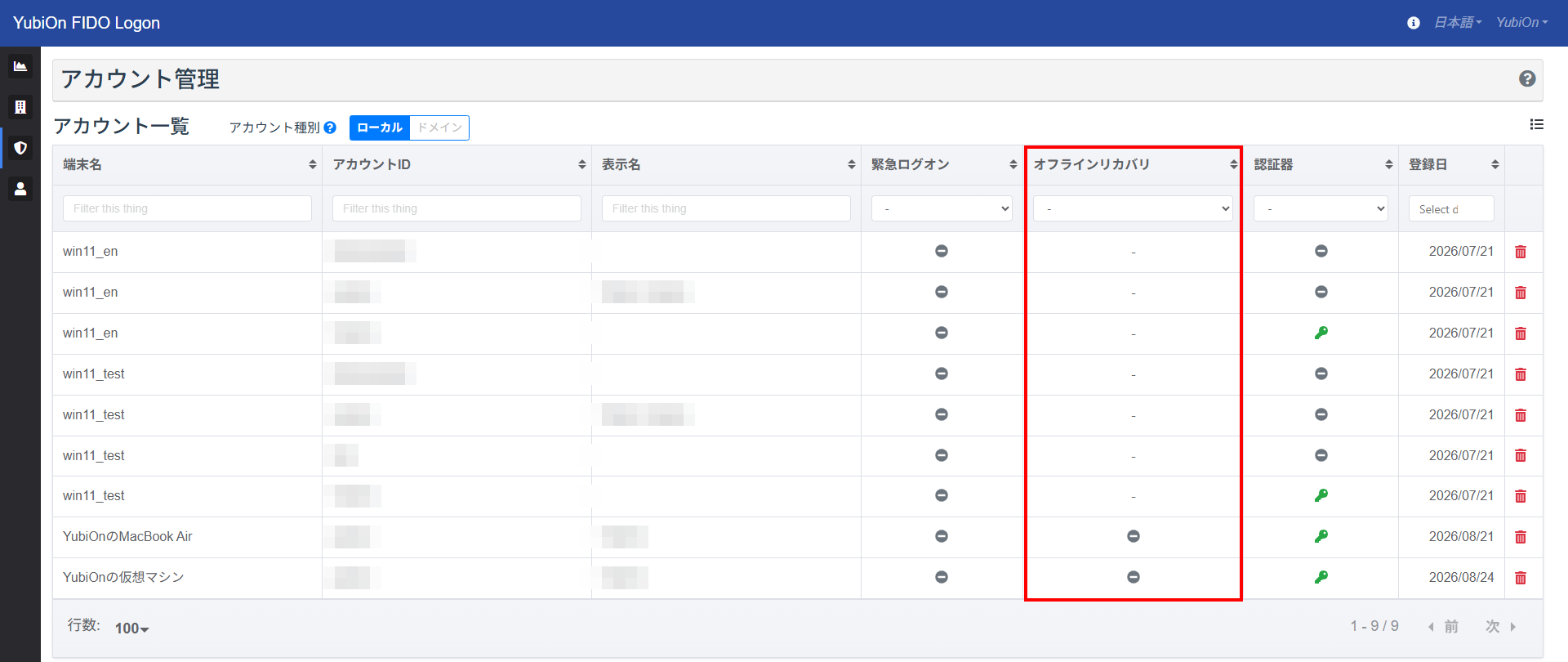Delete the YubiOnのMacBook Air account
The width and height of the screenshot is (1568, 662).
coord(1521,537)
